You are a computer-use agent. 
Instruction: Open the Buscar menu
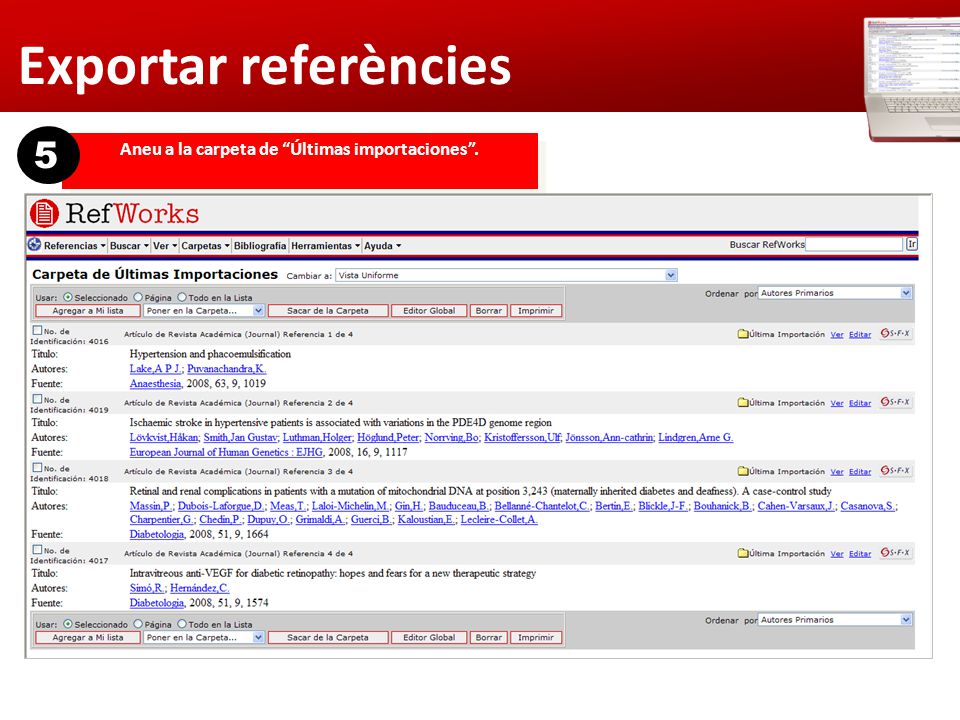coord(129,246)
